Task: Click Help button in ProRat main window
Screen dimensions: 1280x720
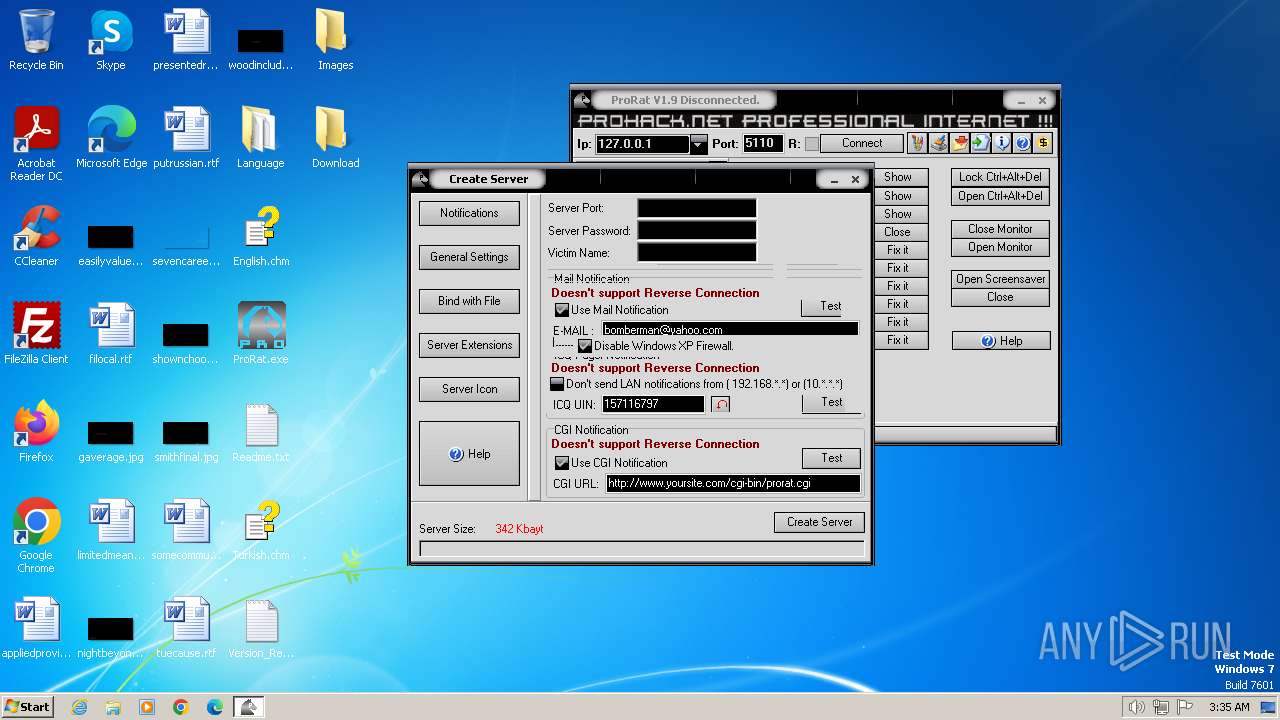Action: point(1001,341)
